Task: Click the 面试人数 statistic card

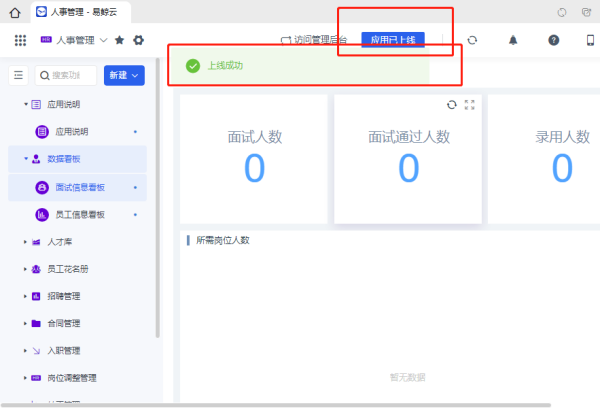Action: click(x=254, y=159)
